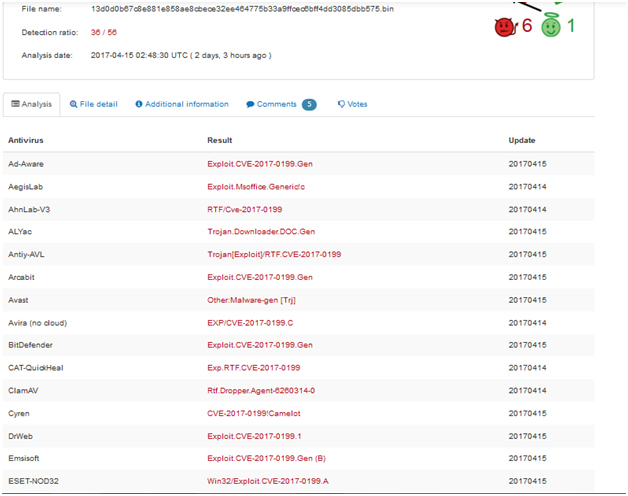628x496 pixels.
Task: Click the Avira update date 20170414
Action: coord(527,323)
